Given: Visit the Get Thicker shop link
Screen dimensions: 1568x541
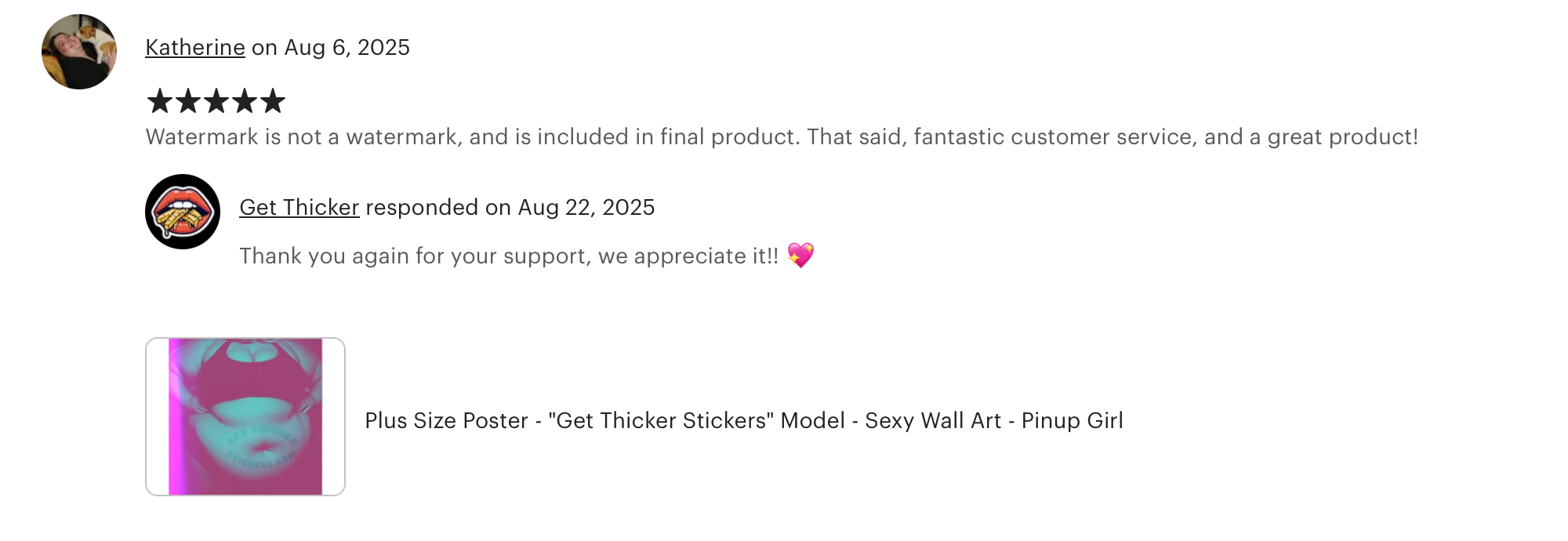Looking at the screenshot, I should [299, 208].
